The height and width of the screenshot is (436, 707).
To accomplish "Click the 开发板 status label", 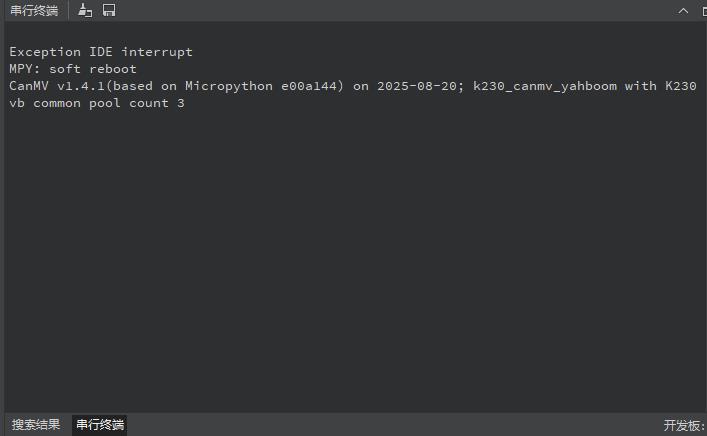I will [684, 425].
